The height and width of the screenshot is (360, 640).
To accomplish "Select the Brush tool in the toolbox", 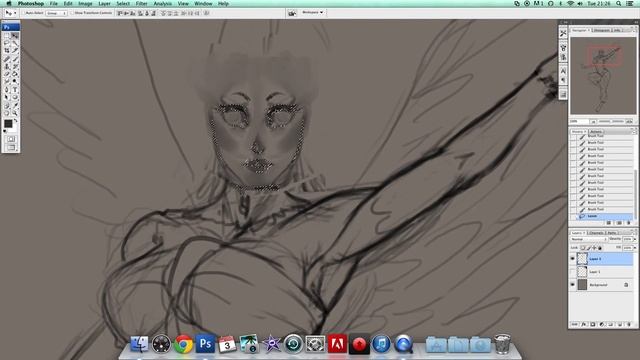I will coord(15,58).
